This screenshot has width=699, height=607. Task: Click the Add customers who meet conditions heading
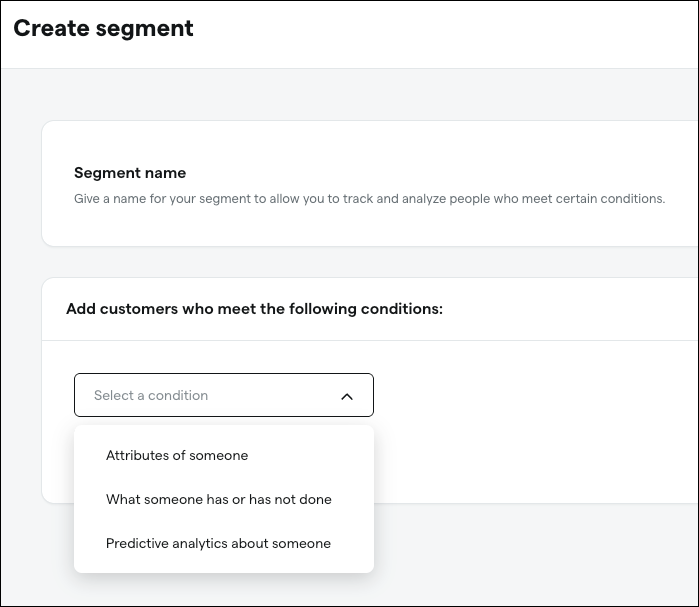click(255, 309)
